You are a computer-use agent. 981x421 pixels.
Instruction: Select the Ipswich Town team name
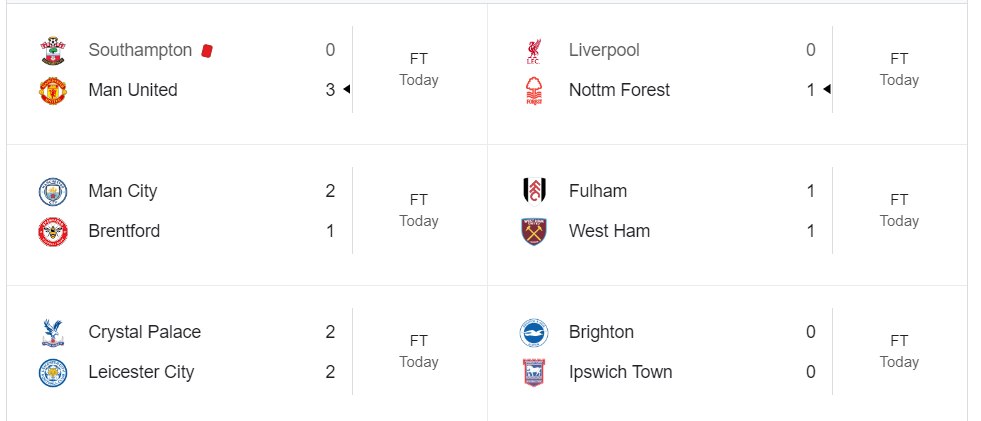click(620, 372)
